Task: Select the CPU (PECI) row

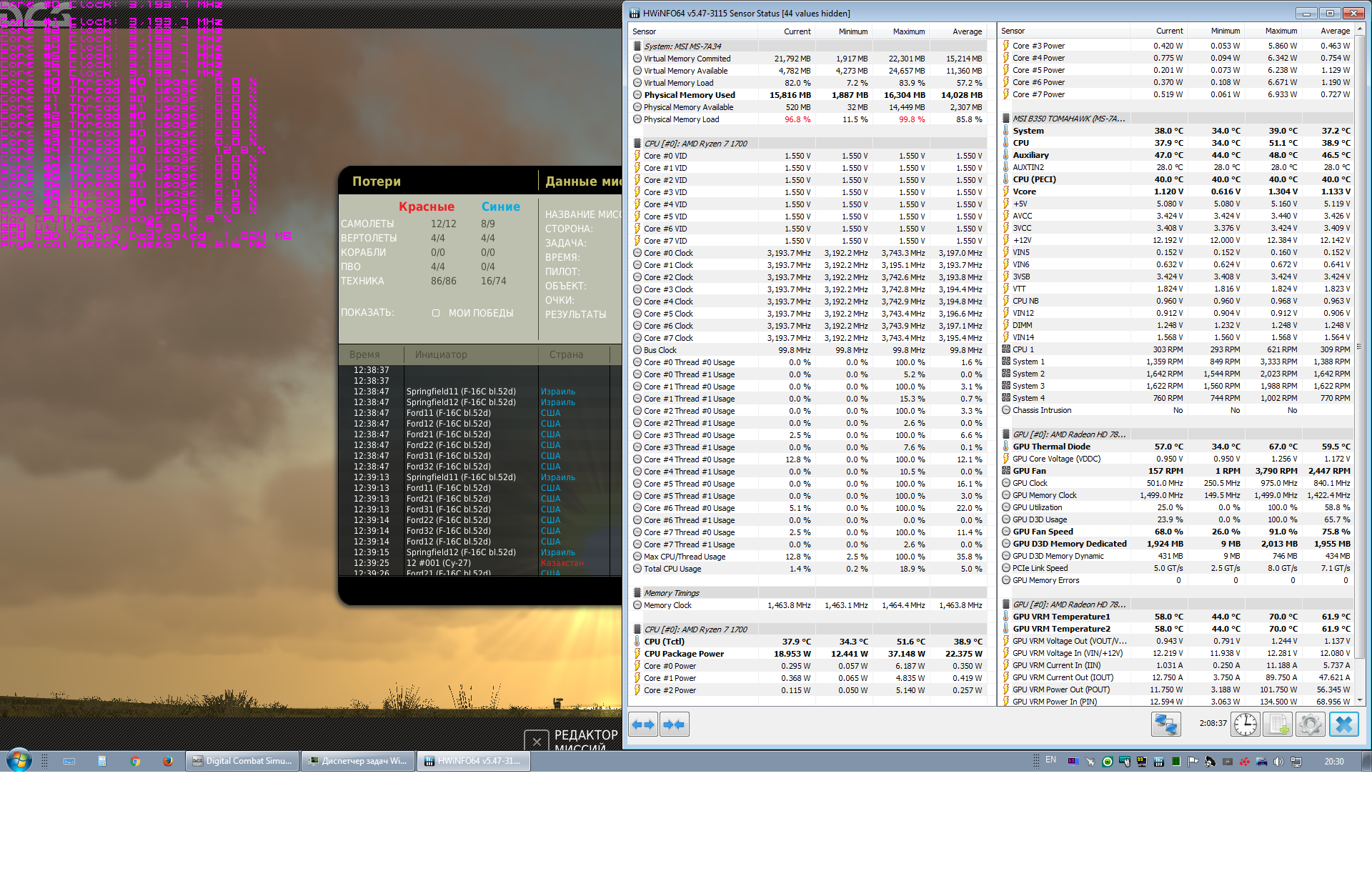Action: pyautogui.click(x=1176, y=179)
